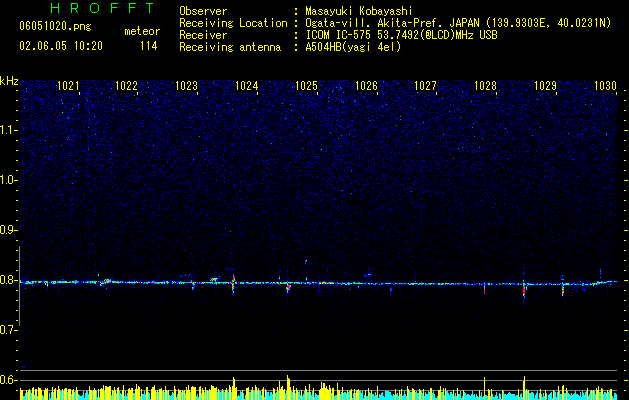
Task: Click the A504HB(yagi 4el) antenna text
Action: (353, 47)
